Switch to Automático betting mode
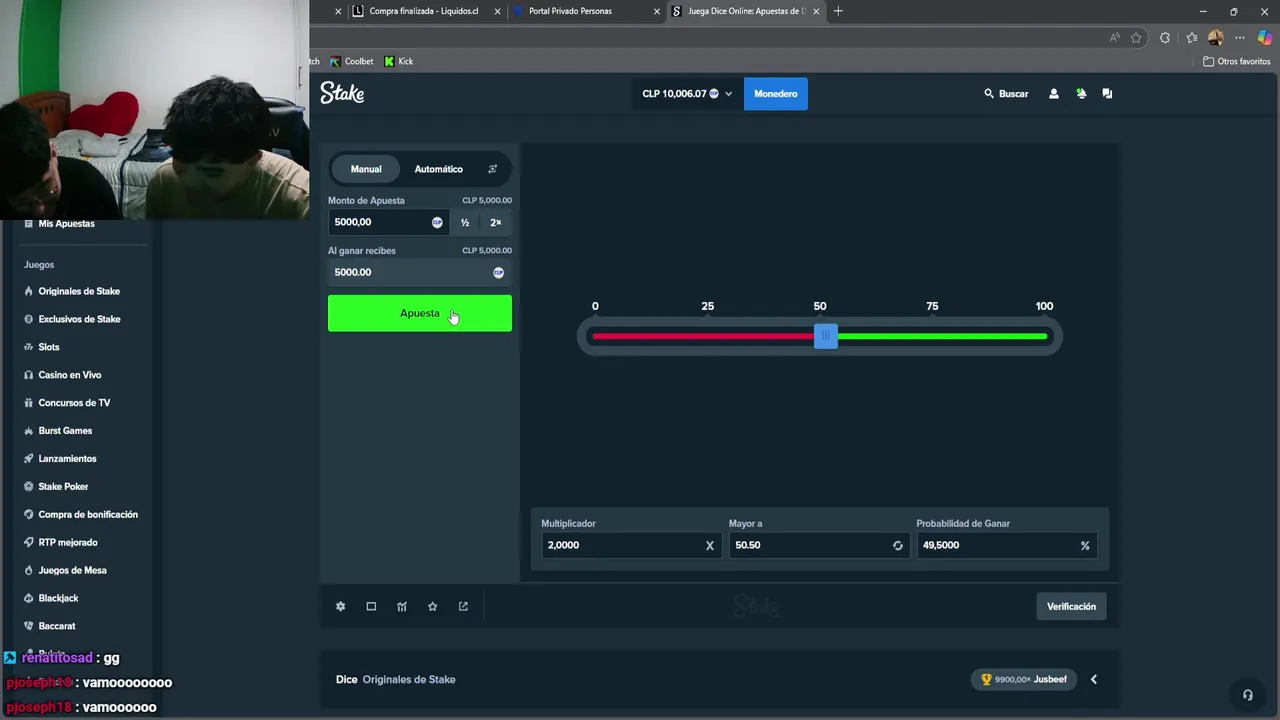This screenshot has width=1280, height=720. (439, 169)
